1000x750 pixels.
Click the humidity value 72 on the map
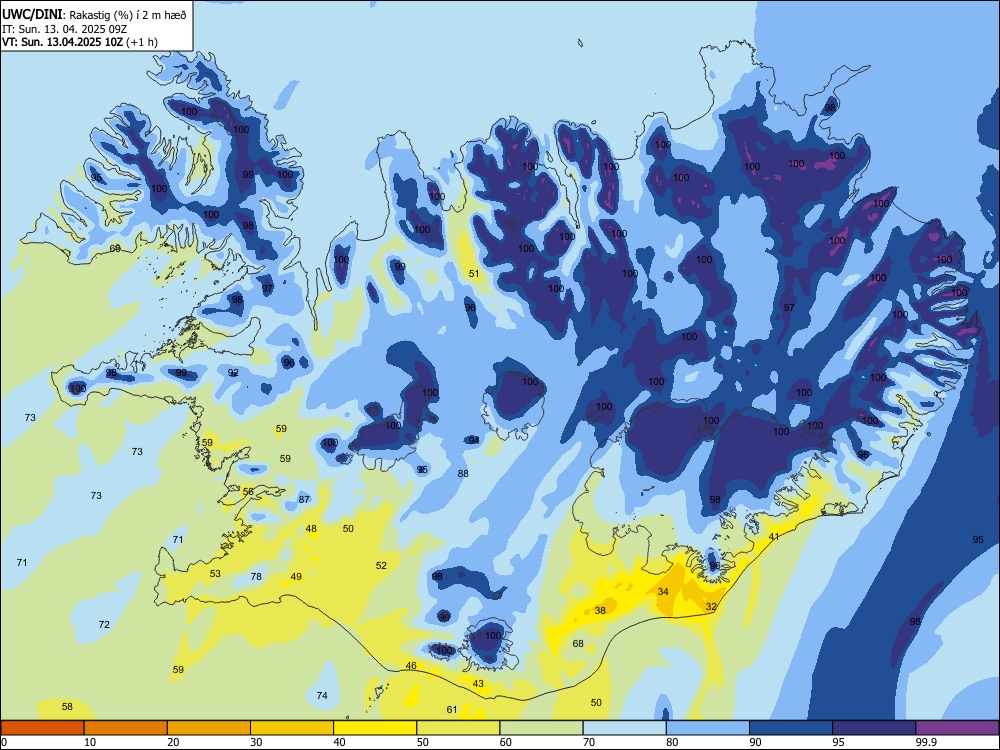pos(104,624)
